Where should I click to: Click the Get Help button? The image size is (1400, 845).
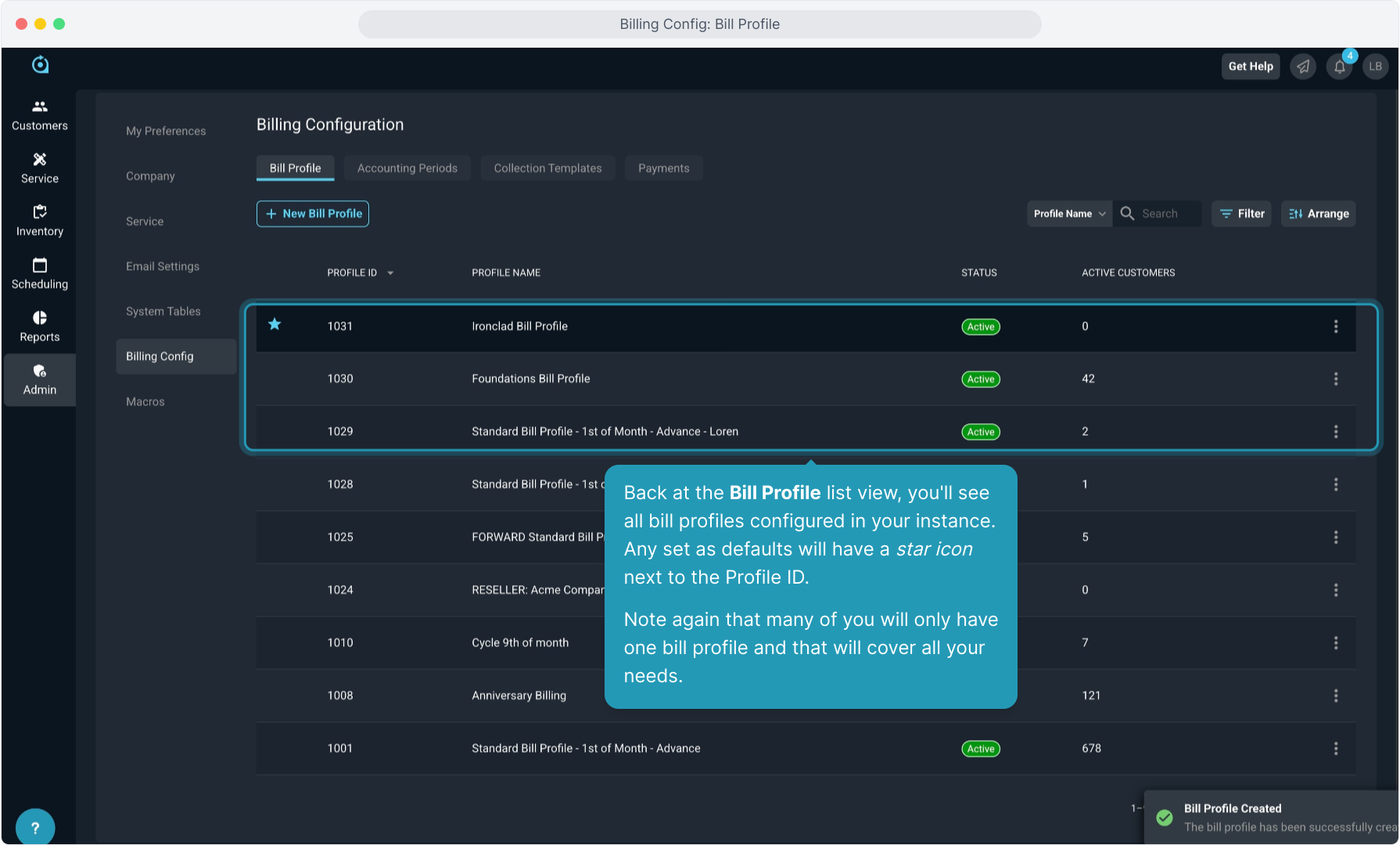1250,67
